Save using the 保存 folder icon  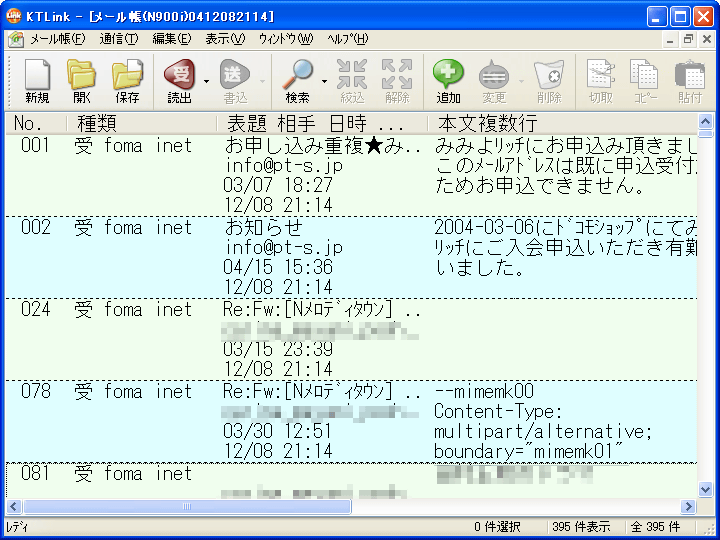pyautogui.click(x=127, y=82)
